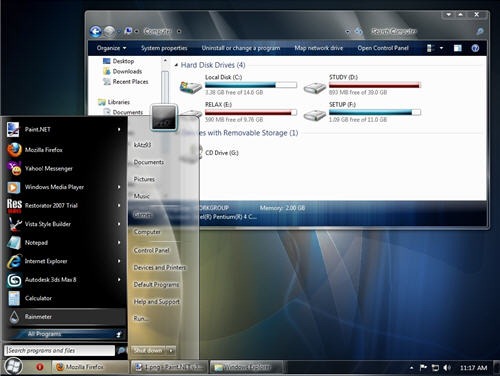Open the STUDY (D:) drive
This screenshot has width=500, height=376.
pyautogui.click(x=362, y=84)
